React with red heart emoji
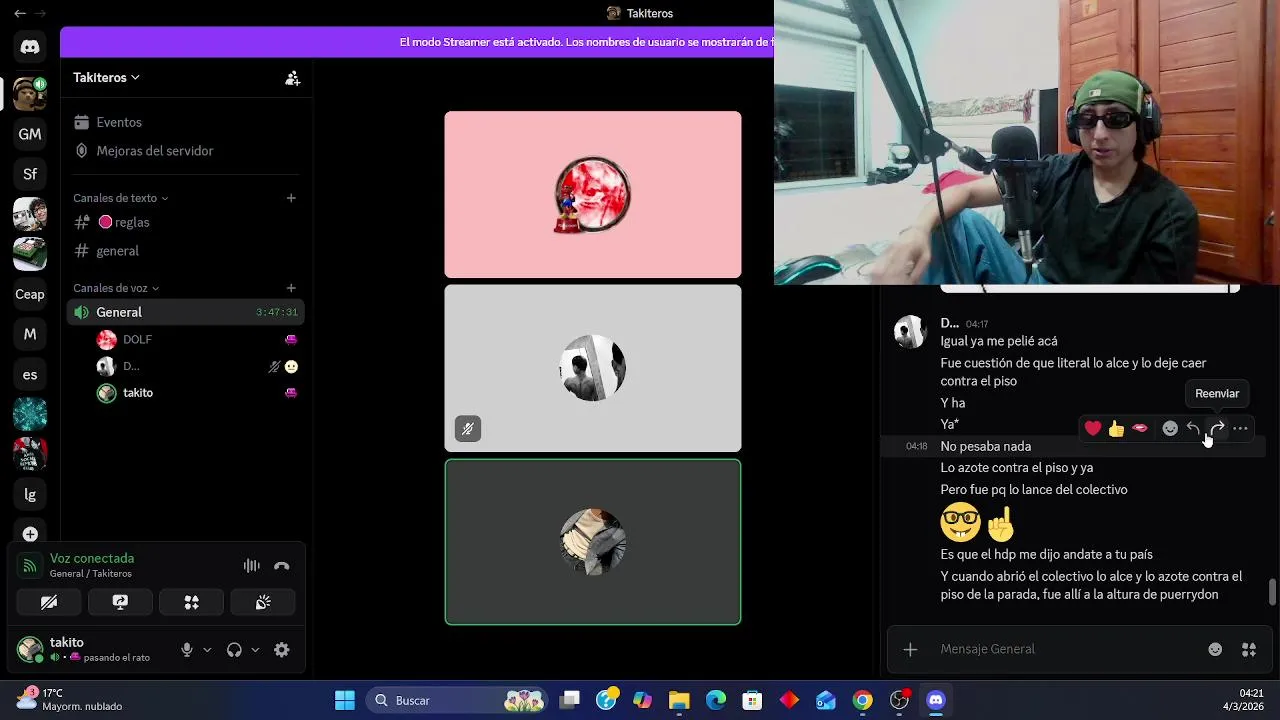The height and width of the screenshot is (720, 1280). coord(1093,429)
